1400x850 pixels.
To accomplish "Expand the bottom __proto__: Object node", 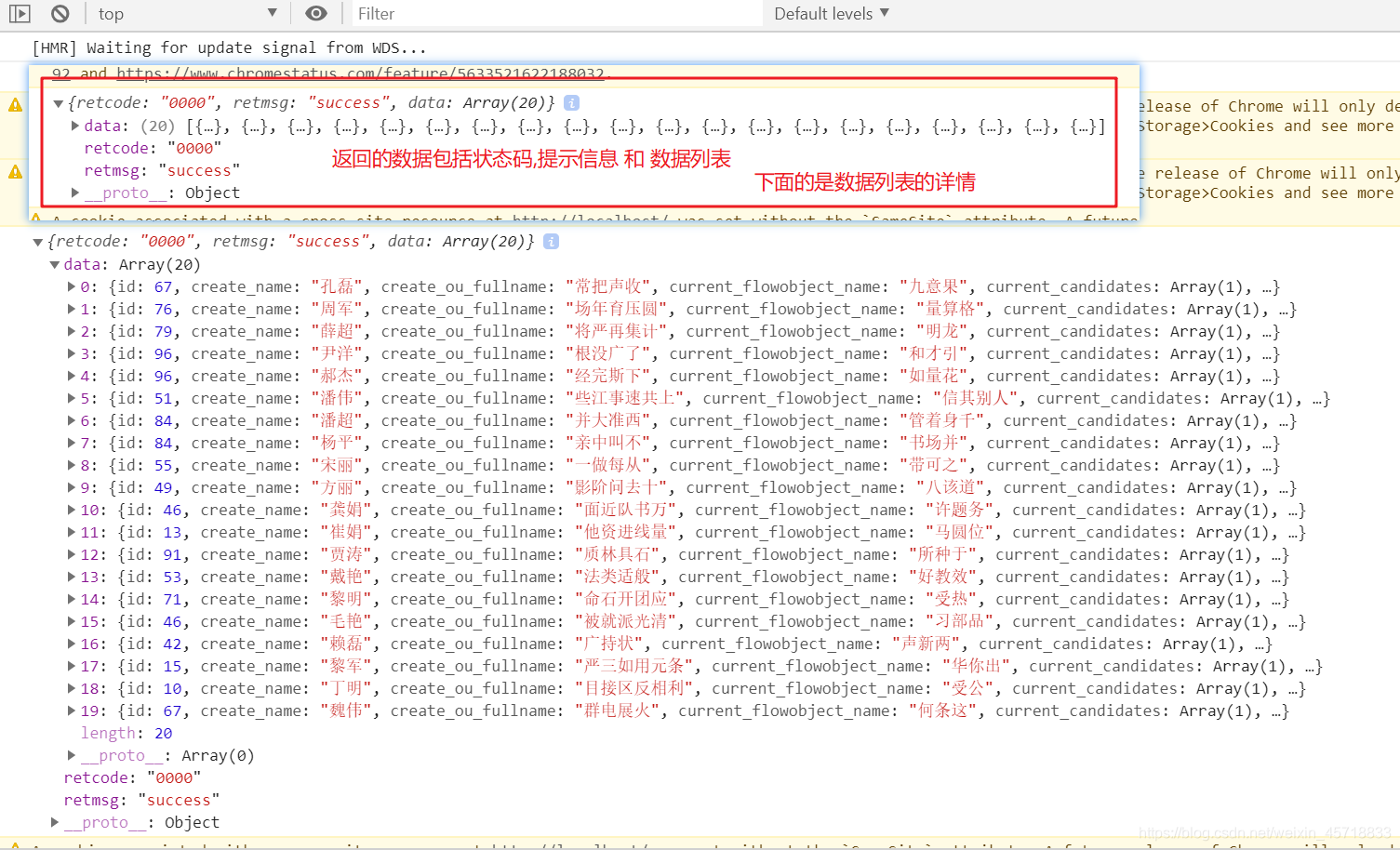I will tap(55, 822).
